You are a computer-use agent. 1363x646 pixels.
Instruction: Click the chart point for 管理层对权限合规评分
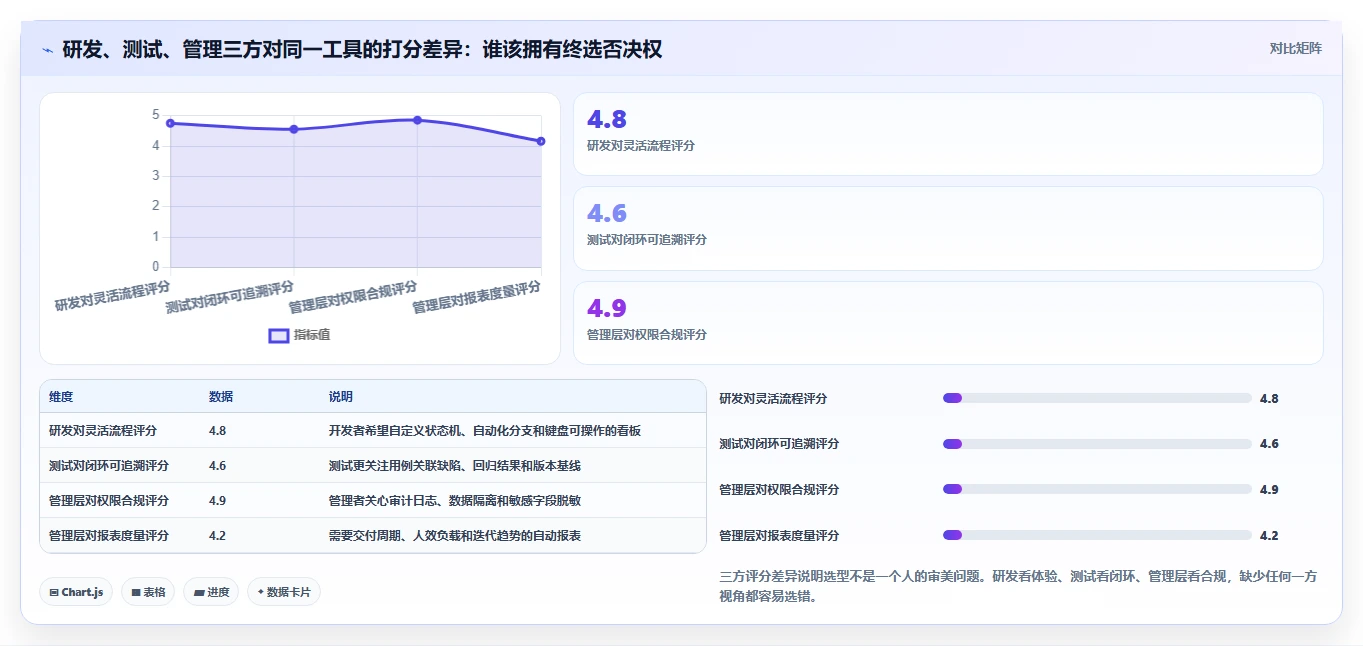click(417, 120)
